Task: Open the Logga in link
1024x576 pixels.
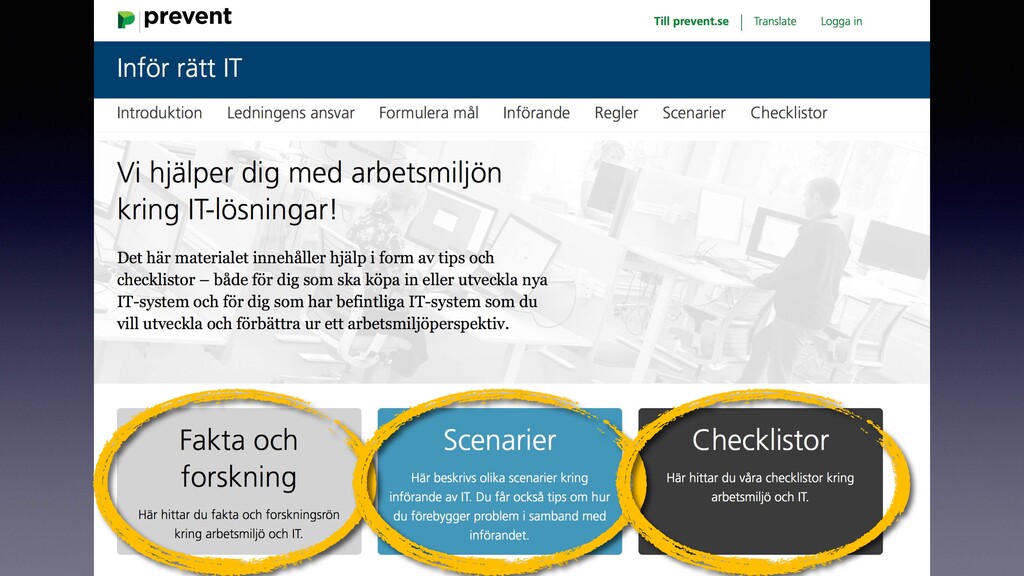Action: pyautogui.click(x=841, y=22)
